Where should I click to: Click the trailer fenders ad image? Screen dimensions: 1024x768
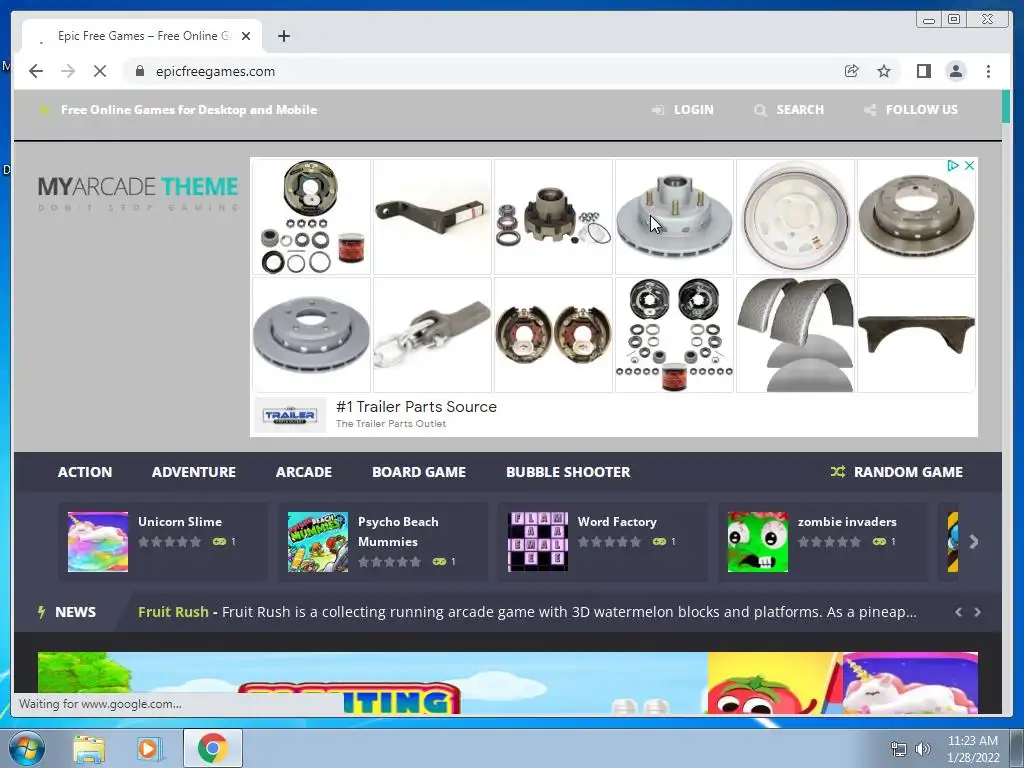click(x=795, y=334)
